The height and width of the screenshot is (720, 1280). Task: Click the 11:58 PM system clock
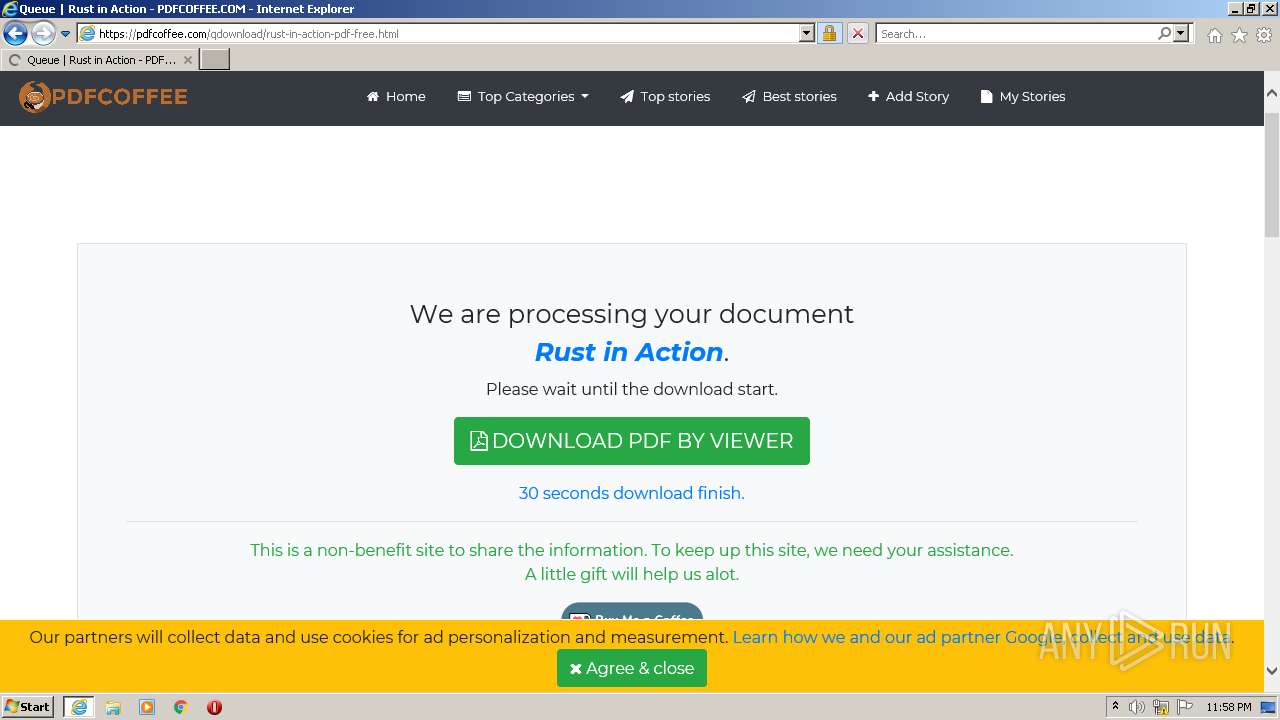pos(1229,707)
